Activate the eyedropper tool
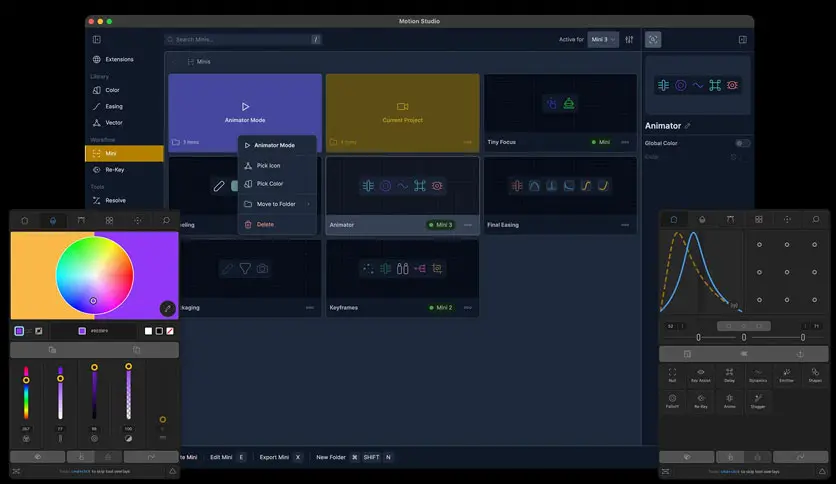The width and height of the screenshot is (836, 484). pos(167,309)
